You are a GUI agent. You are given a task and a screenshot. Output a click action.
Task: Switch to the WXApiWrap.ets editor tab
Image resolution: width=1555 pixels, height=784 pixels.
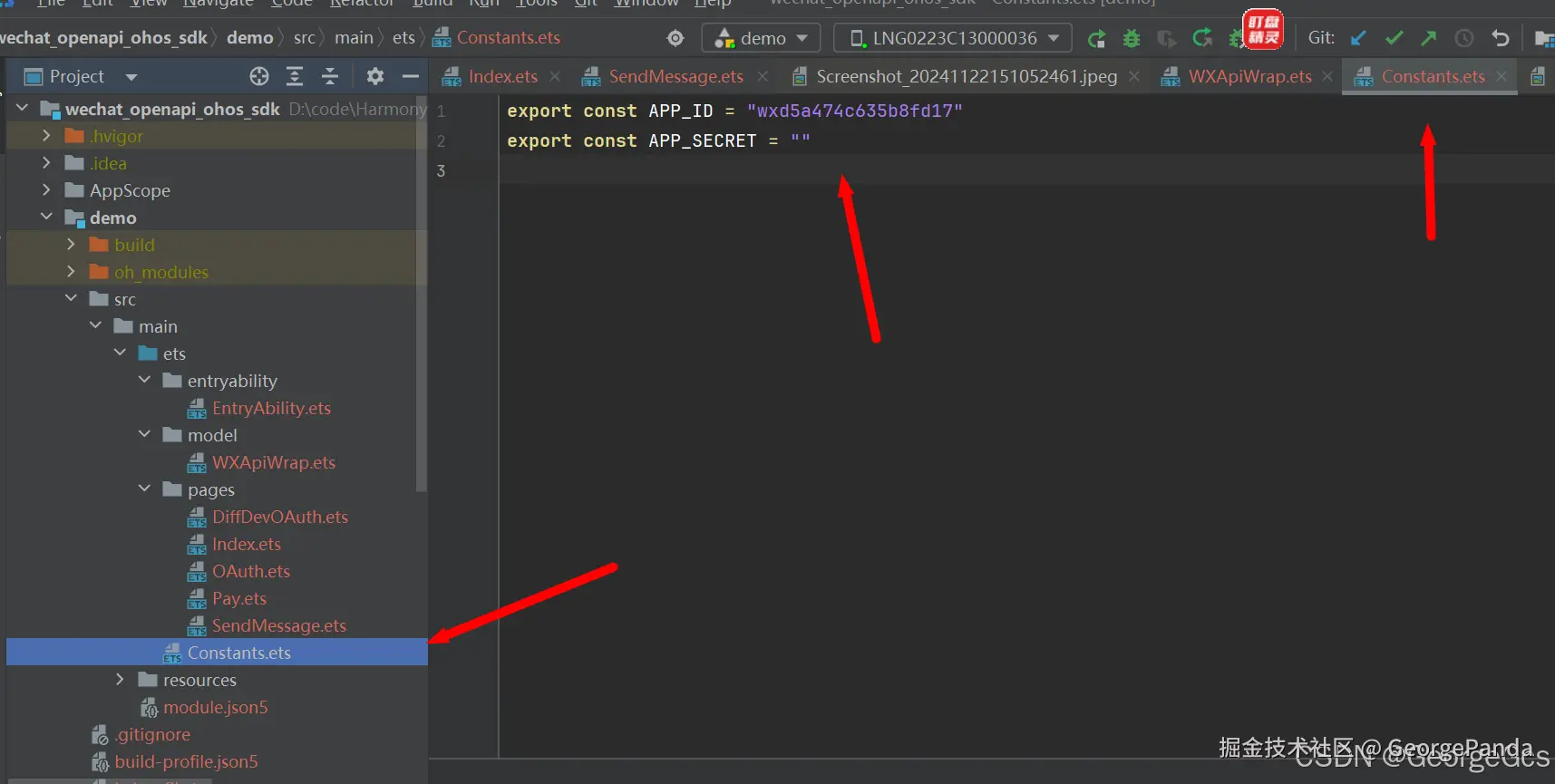coord(1249,77)
